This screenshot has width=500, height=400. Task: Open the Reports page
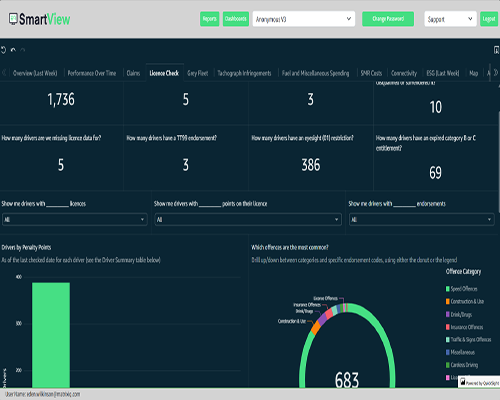pos(210,19)
